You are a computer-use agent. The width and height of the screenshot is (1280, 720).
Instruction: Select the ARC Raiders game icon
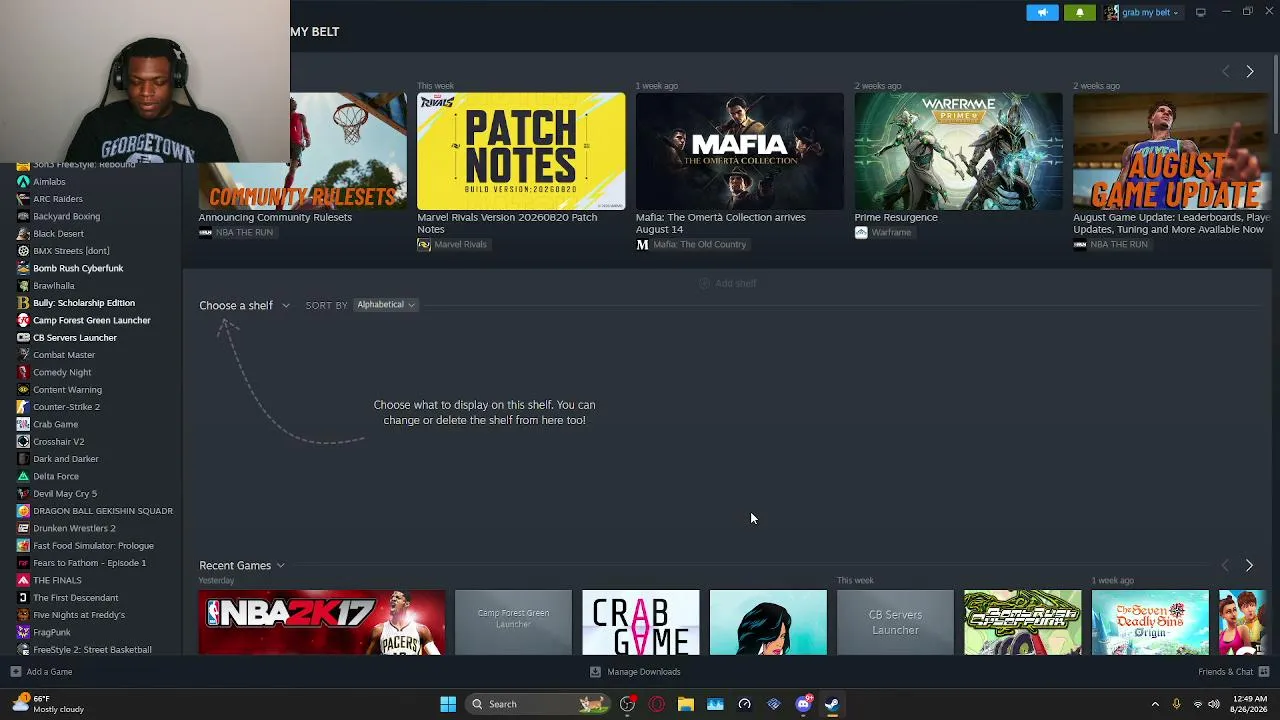[23, 199]
